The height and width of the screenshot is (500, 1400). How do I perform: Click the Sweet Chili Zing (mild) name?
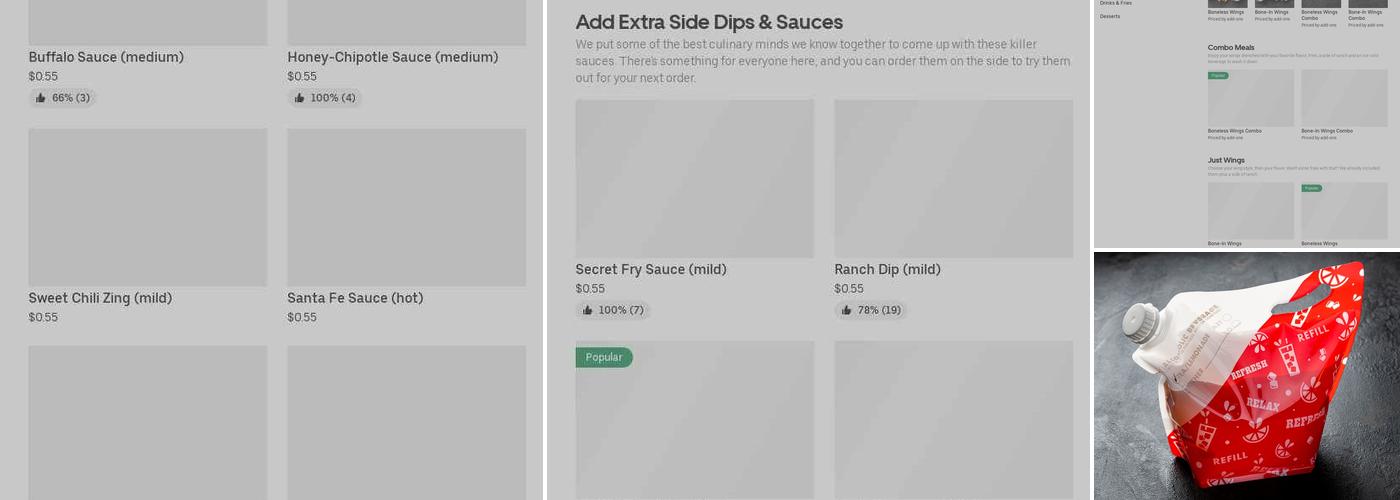click(100, 298)
